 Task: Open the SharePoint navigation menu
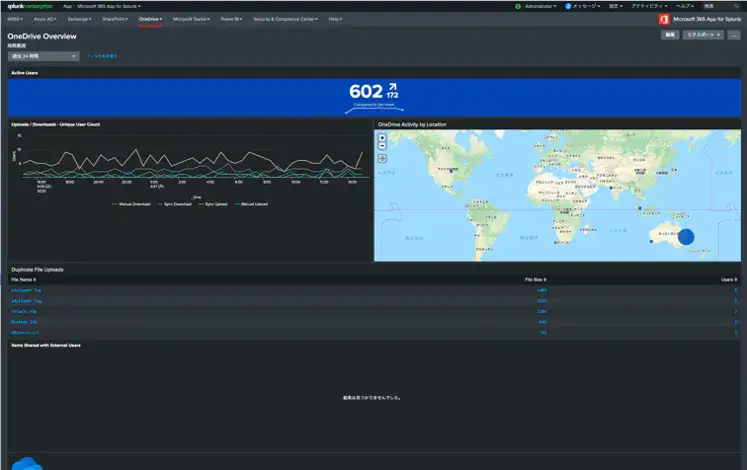pos(115,19)
